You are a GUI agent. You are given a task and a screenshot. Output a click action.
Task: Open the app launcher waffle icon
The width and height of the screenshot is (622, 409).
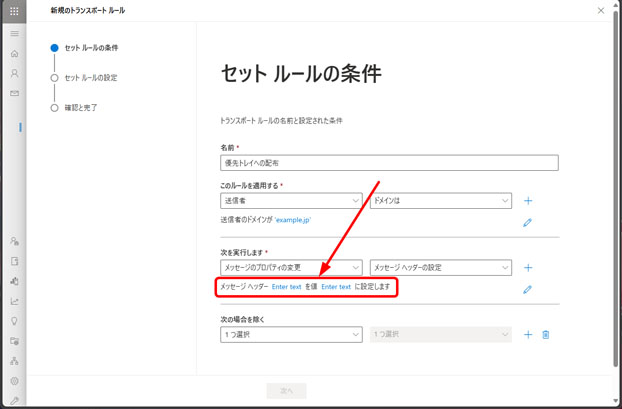coord(14,11)
